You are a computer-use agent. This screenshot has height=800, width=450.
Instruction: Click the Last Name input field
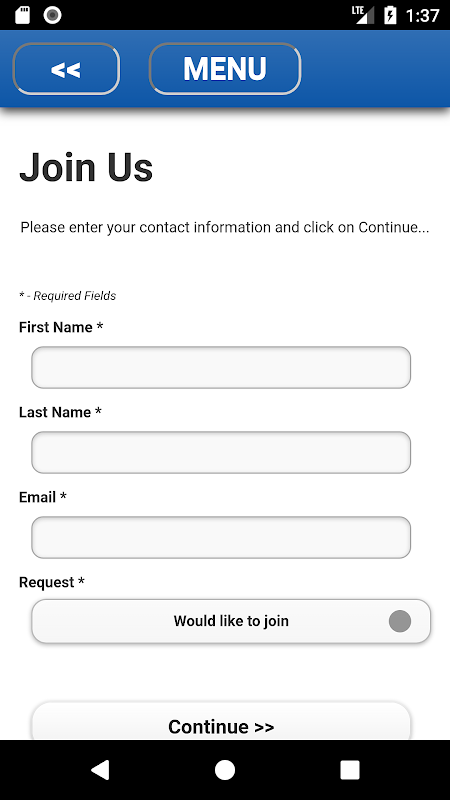(x=221, y=453)
